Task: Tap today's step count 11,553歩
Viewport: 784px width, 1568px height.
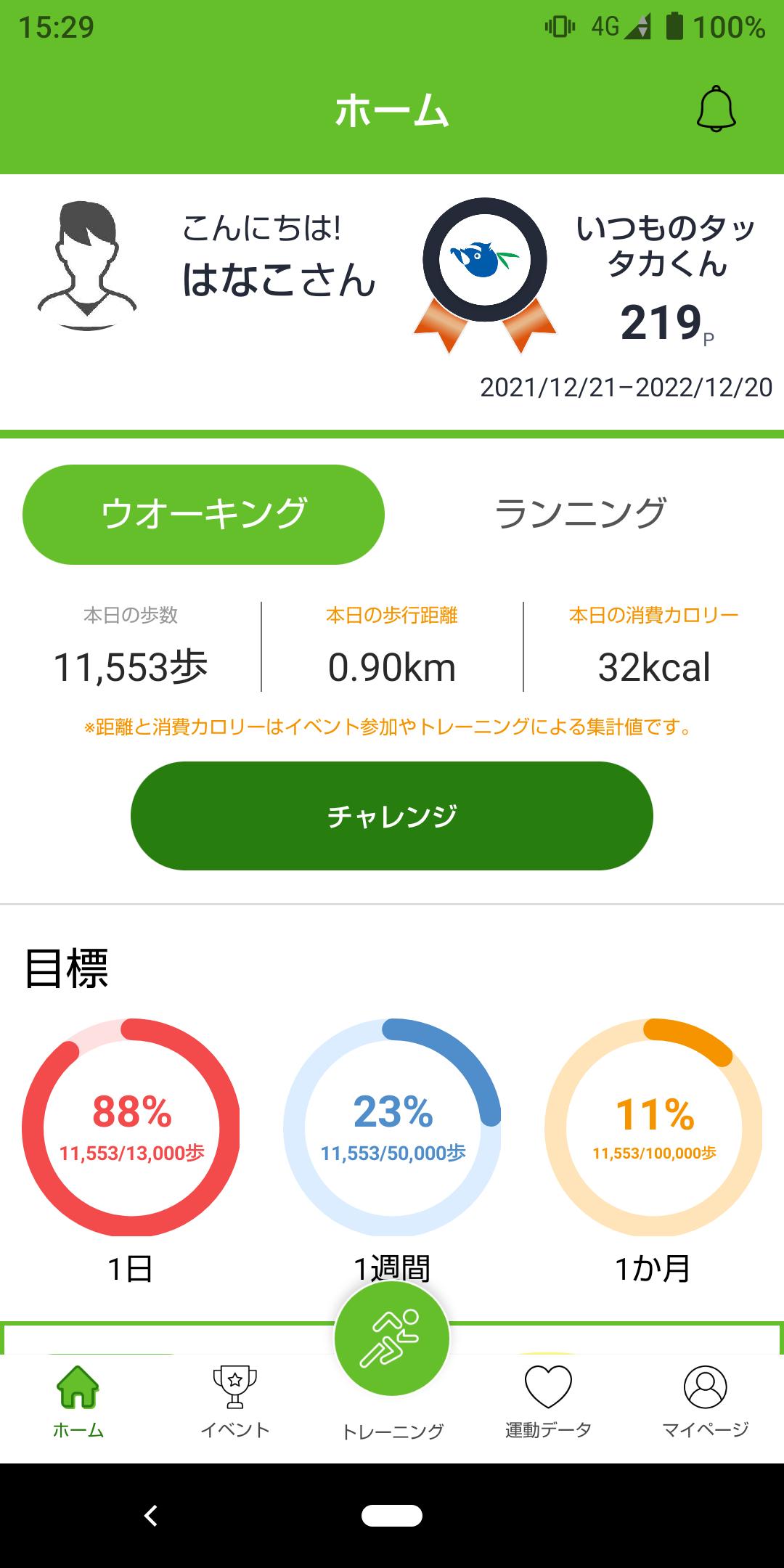Action: (x=131, y=667)
